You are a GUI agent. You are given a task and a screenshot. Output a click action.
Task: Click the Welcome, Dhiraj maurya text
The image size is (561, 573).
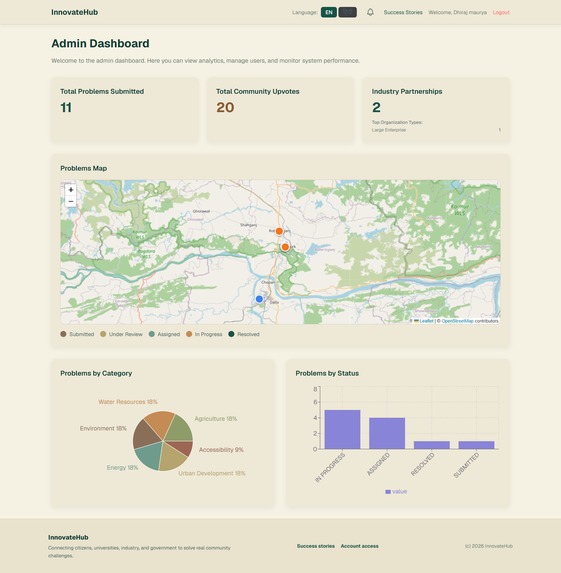click(x=457, y=12)
